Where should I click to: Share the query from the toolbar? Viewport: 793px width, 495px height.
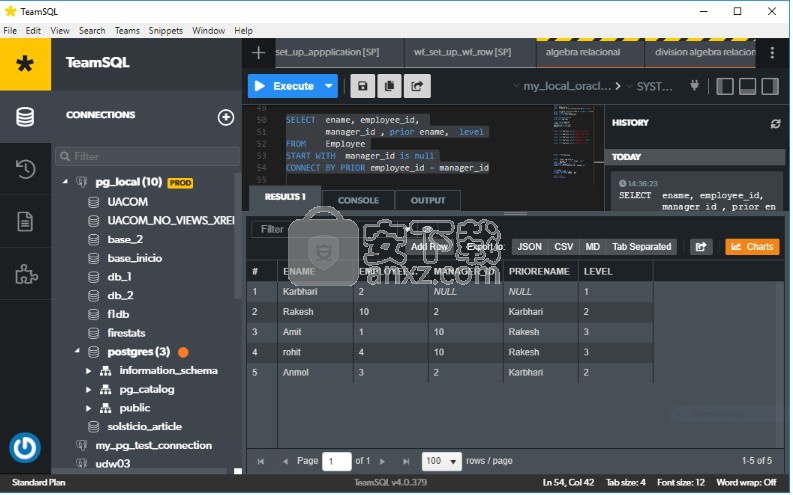pyautogui.click(x=417, y=86)
